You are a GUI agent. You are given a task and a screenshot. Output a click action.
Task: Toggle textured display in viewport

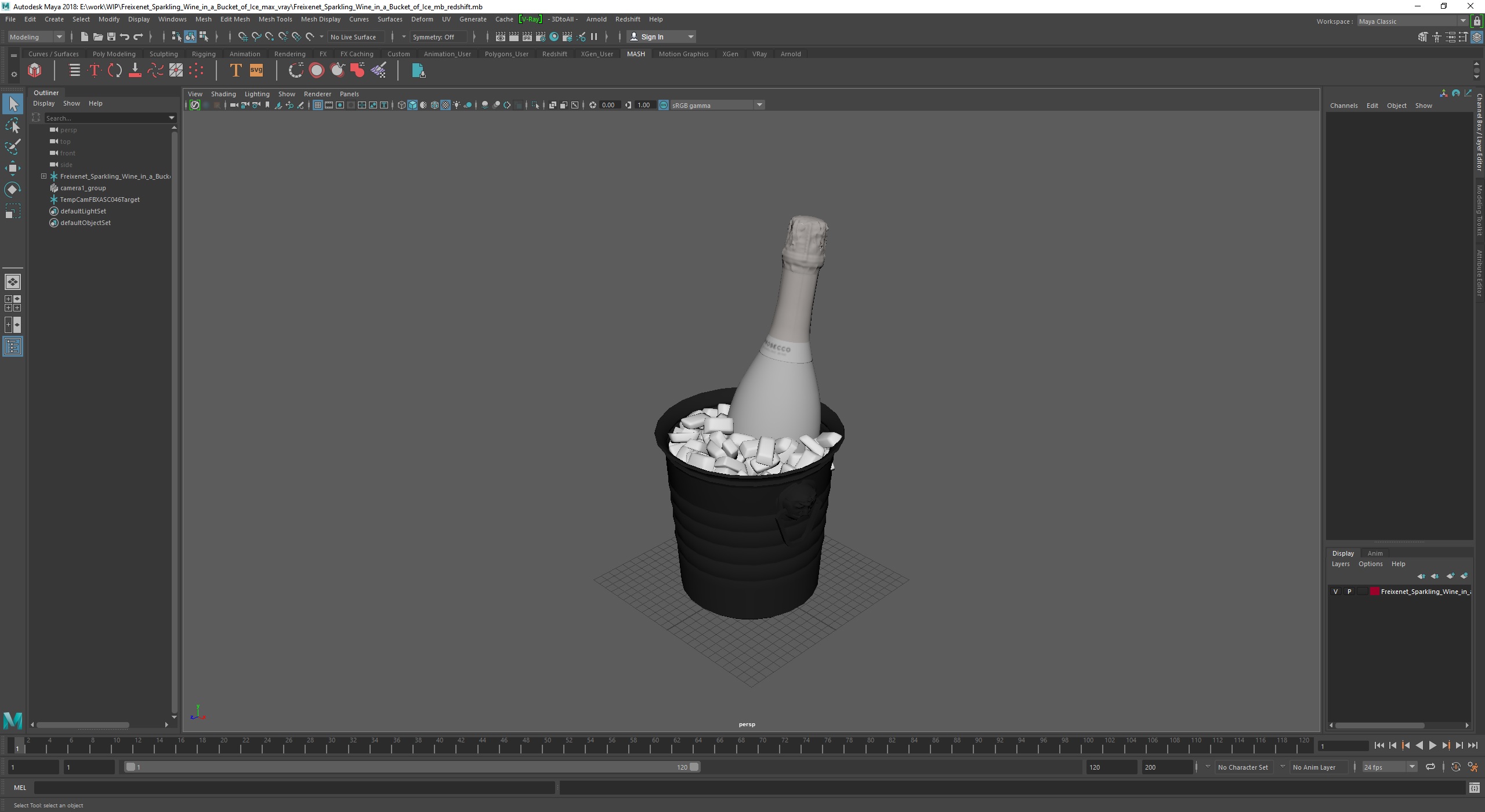pos(445,105)
